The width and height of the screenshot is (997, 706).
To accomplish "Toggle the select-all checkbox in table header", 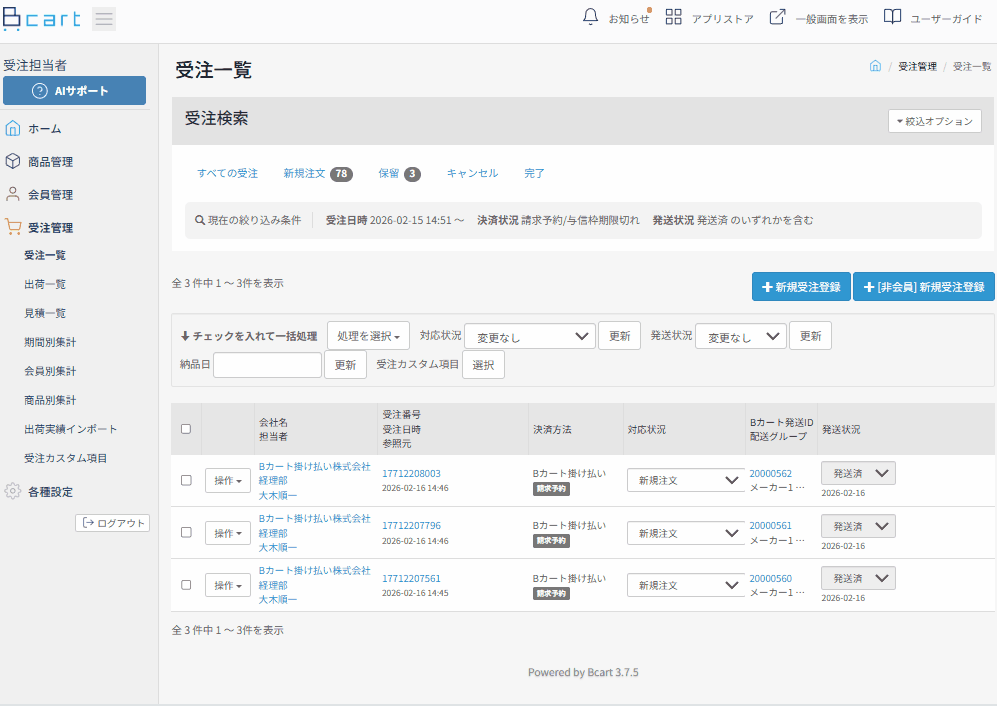I will coord(186,429).
